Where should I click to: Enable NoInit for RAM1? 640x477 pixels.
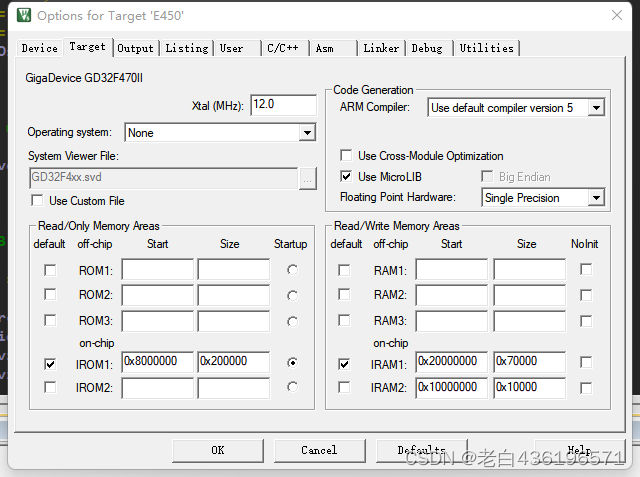pyautogui.click(x=586, y=269)
